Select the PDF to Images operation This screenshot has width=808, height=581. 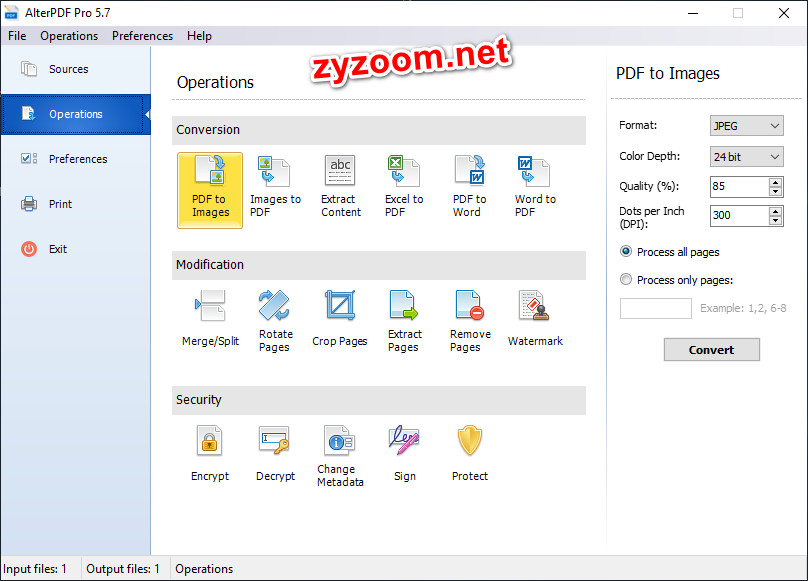point(210,190)
